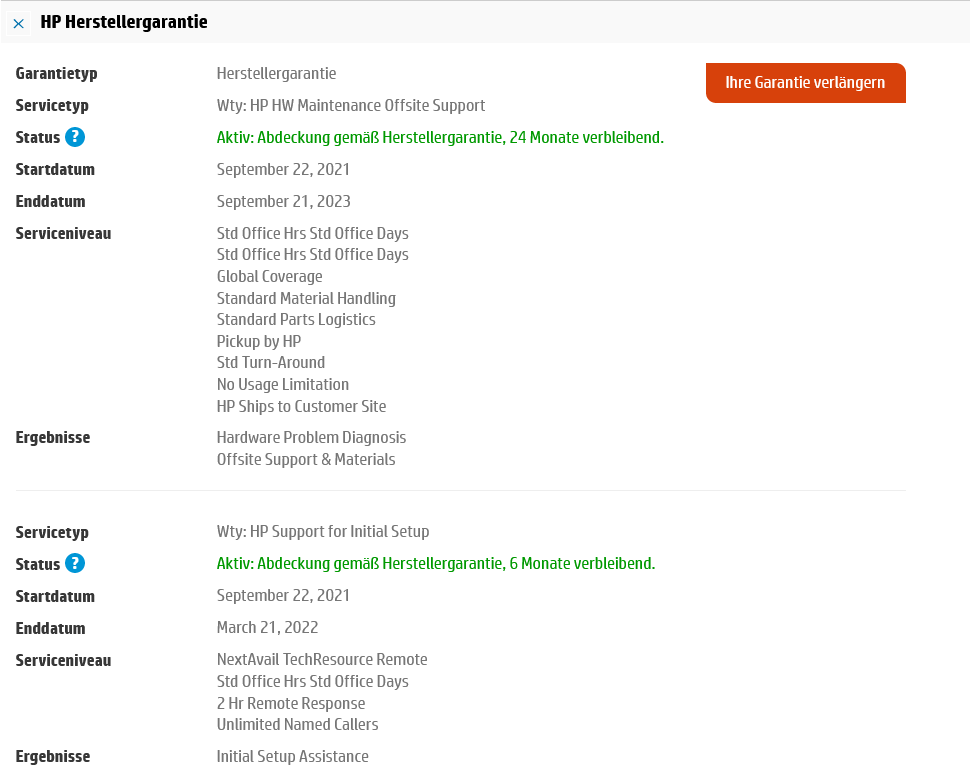Click Wty: HP Support for Initial Setup
Viewport: 970px width, 774px height.
click(323, 532)
